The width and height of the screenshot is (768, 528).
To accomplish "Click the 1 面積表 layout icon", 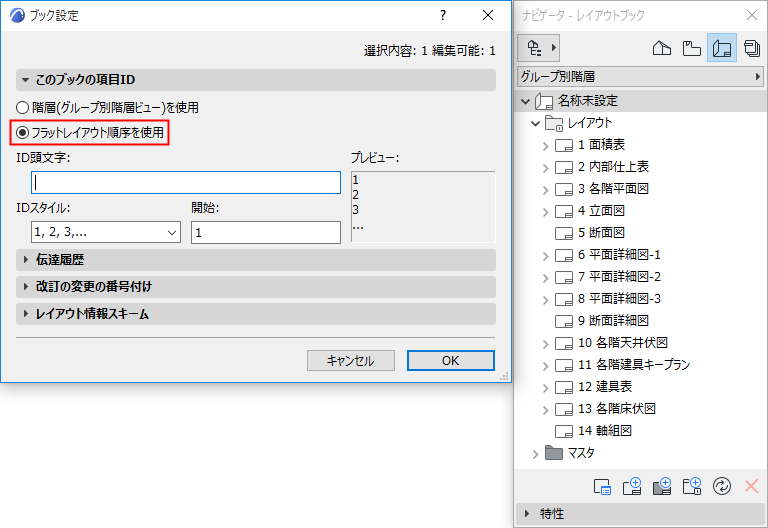I will (x=564, y=145).
